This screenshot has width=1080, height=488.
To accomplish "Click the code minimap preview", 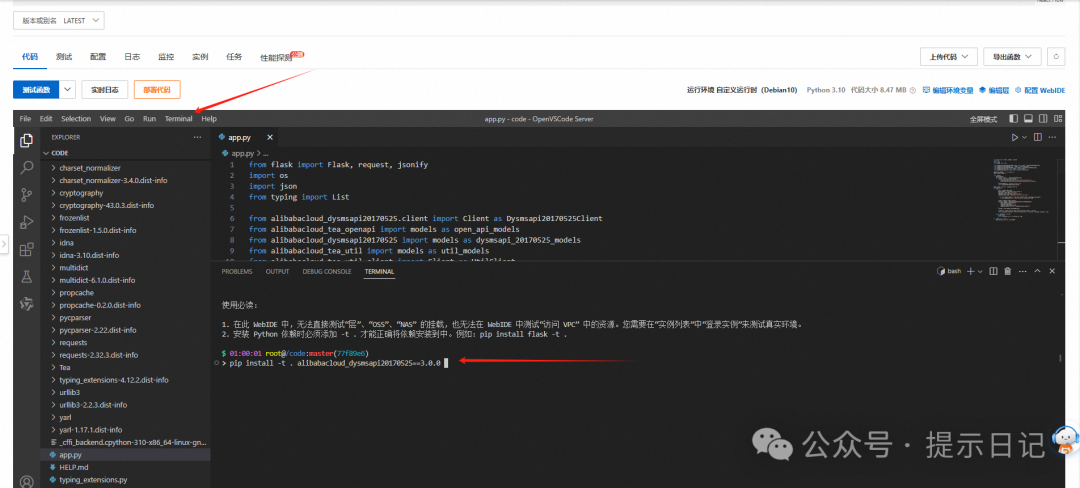I will pyautogui.click(x=1018, y=185).
